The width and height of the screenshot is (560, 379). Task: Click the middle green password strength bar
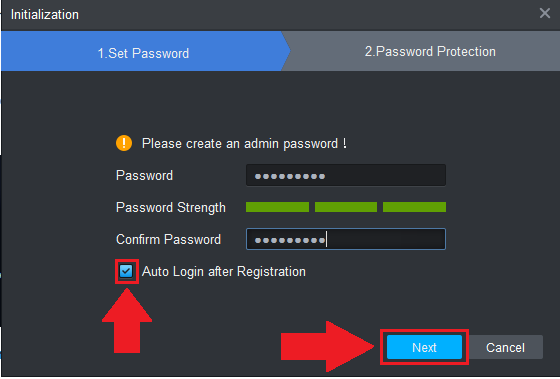[346, 207]
